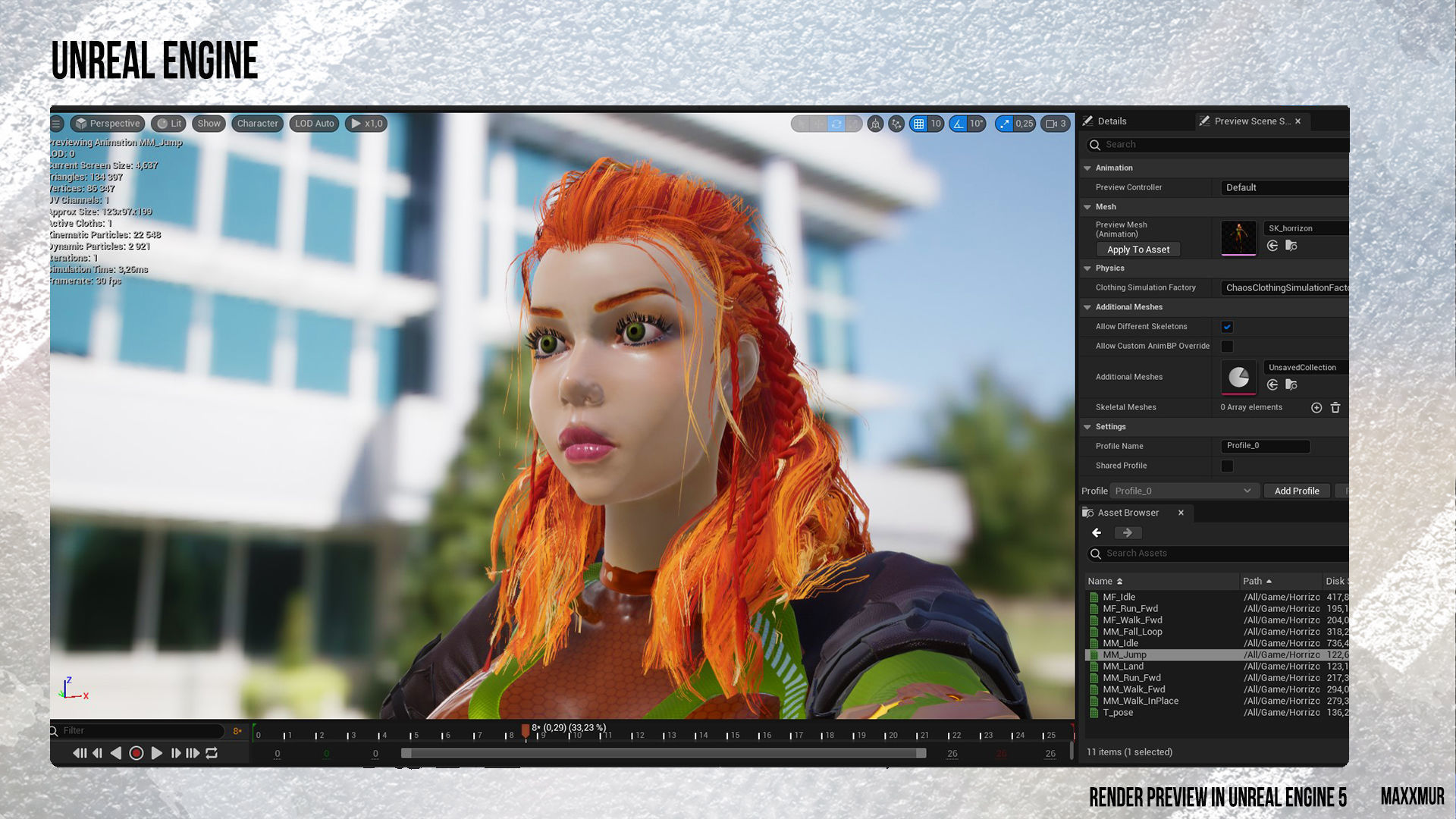
Task: Play the animation forward
Action: click(157, 754)
